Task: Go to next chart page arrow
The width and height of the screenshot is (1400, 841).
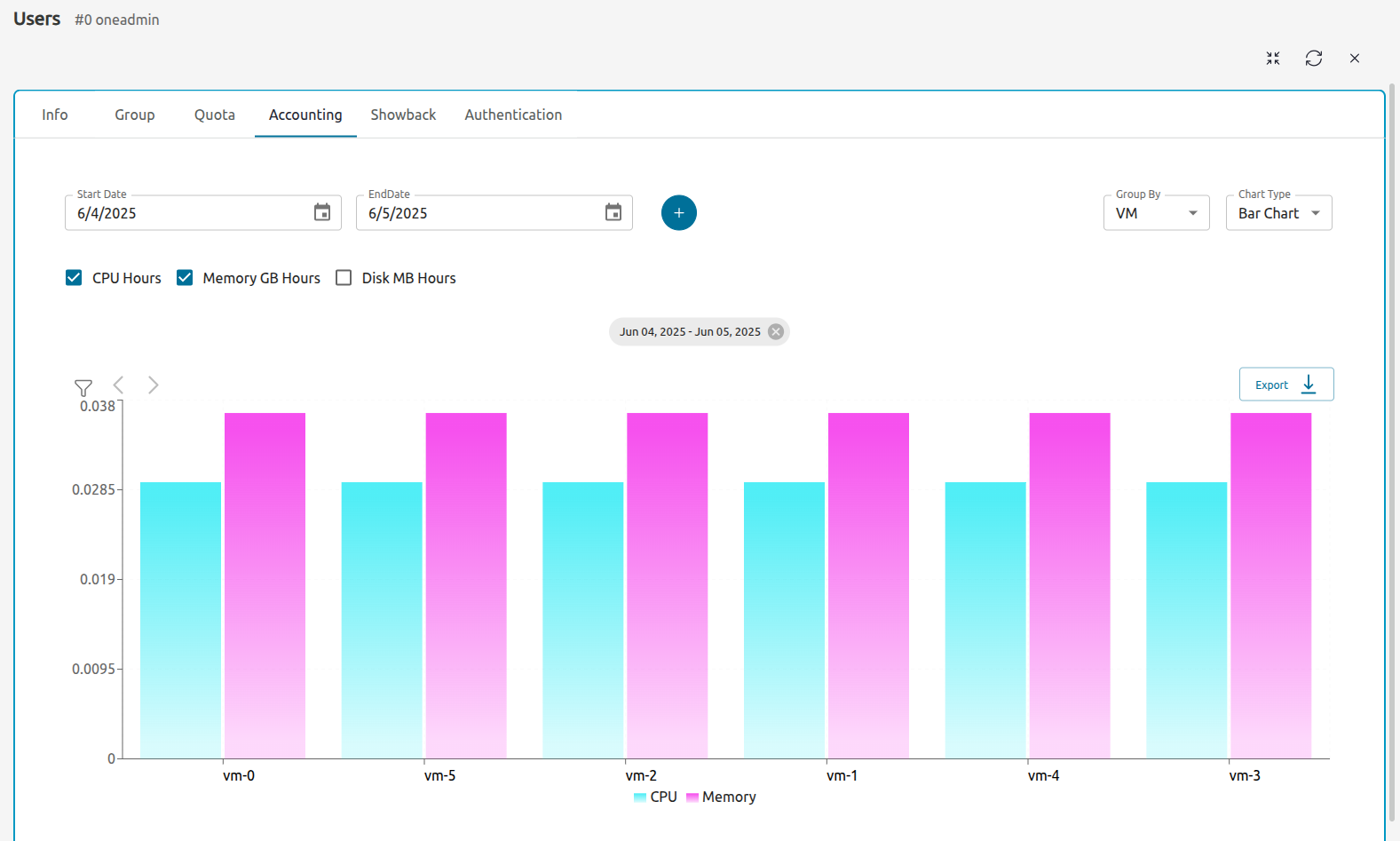Action: (153, 385)
